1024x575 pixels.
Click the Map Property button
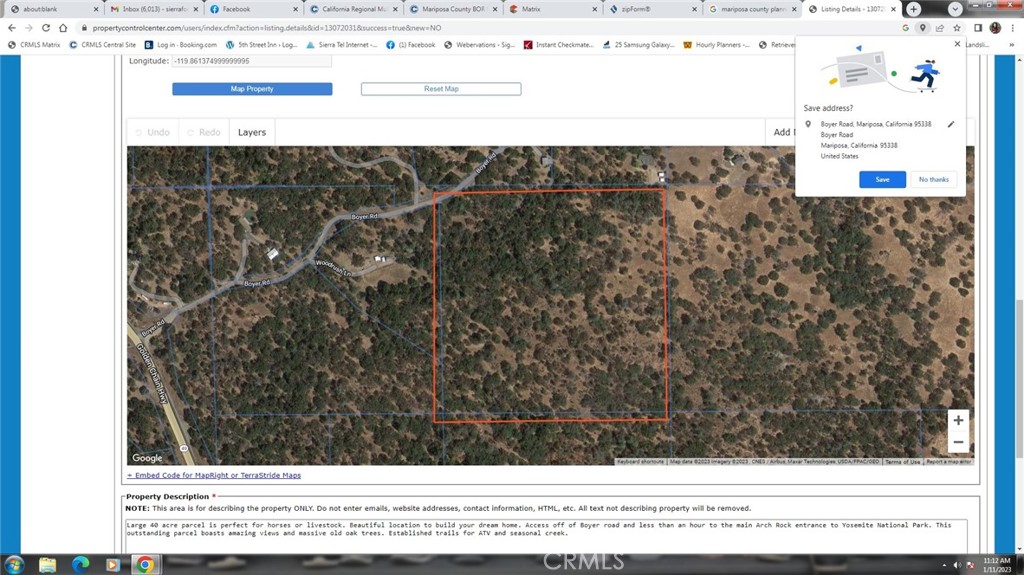tap(252, 89)
